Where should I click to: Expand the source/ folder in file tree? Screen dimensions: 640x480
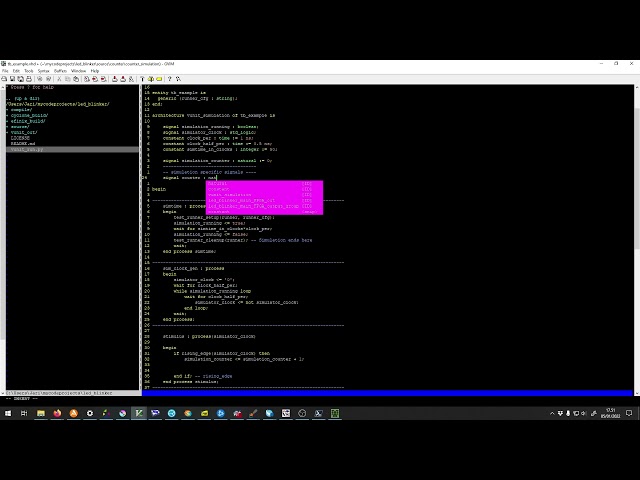(20, 127)
